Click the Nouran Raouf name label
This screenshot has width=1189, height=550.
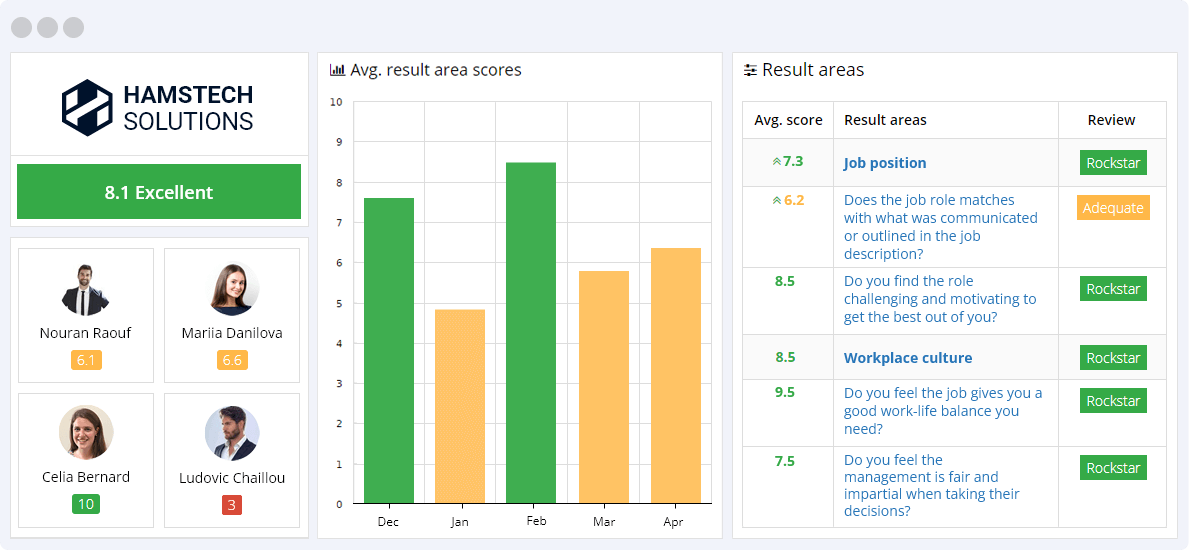point(86,334)
